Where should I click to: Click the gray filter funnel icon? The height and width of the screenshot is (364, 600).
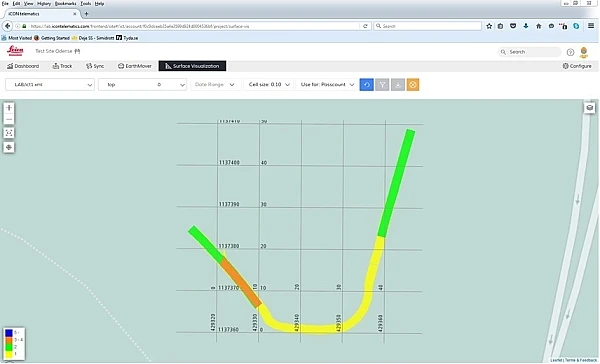pyautogui.click(x=382, y=85)
